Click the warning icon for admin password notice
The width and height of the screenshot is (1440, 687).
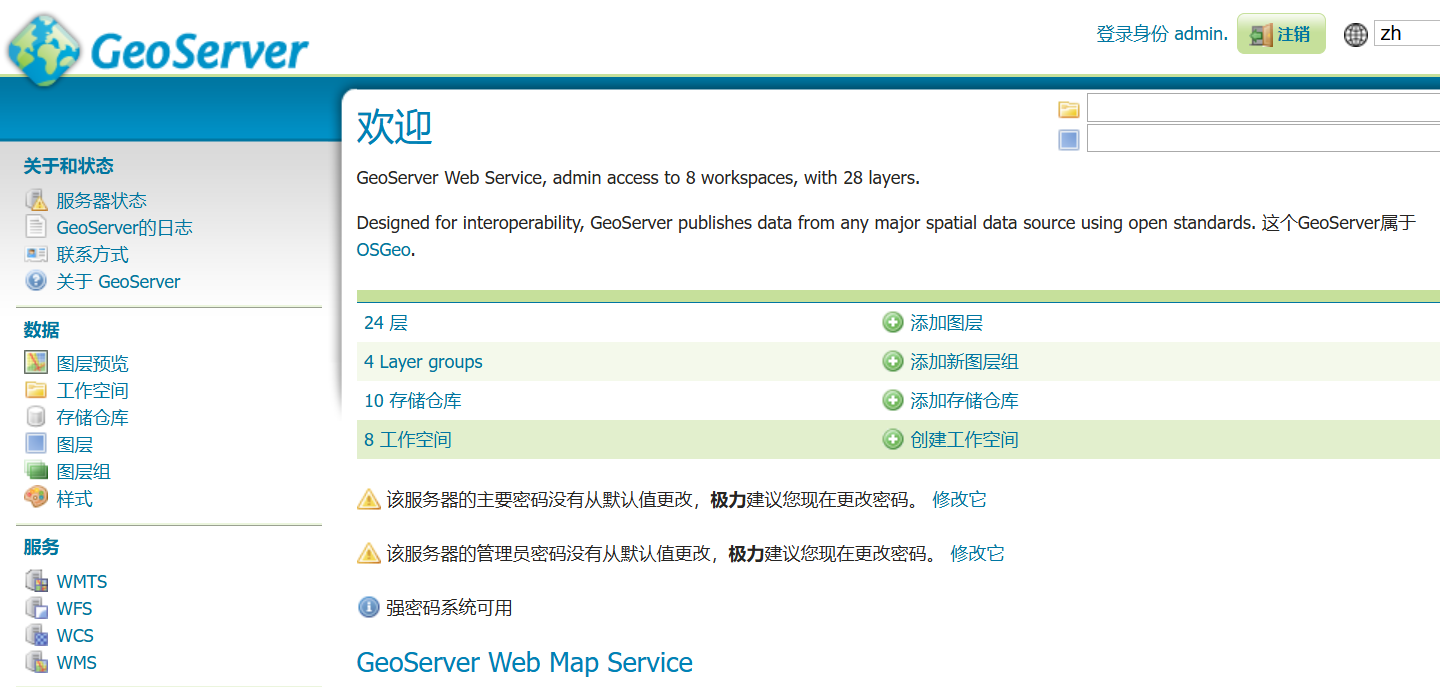point(369,553)
